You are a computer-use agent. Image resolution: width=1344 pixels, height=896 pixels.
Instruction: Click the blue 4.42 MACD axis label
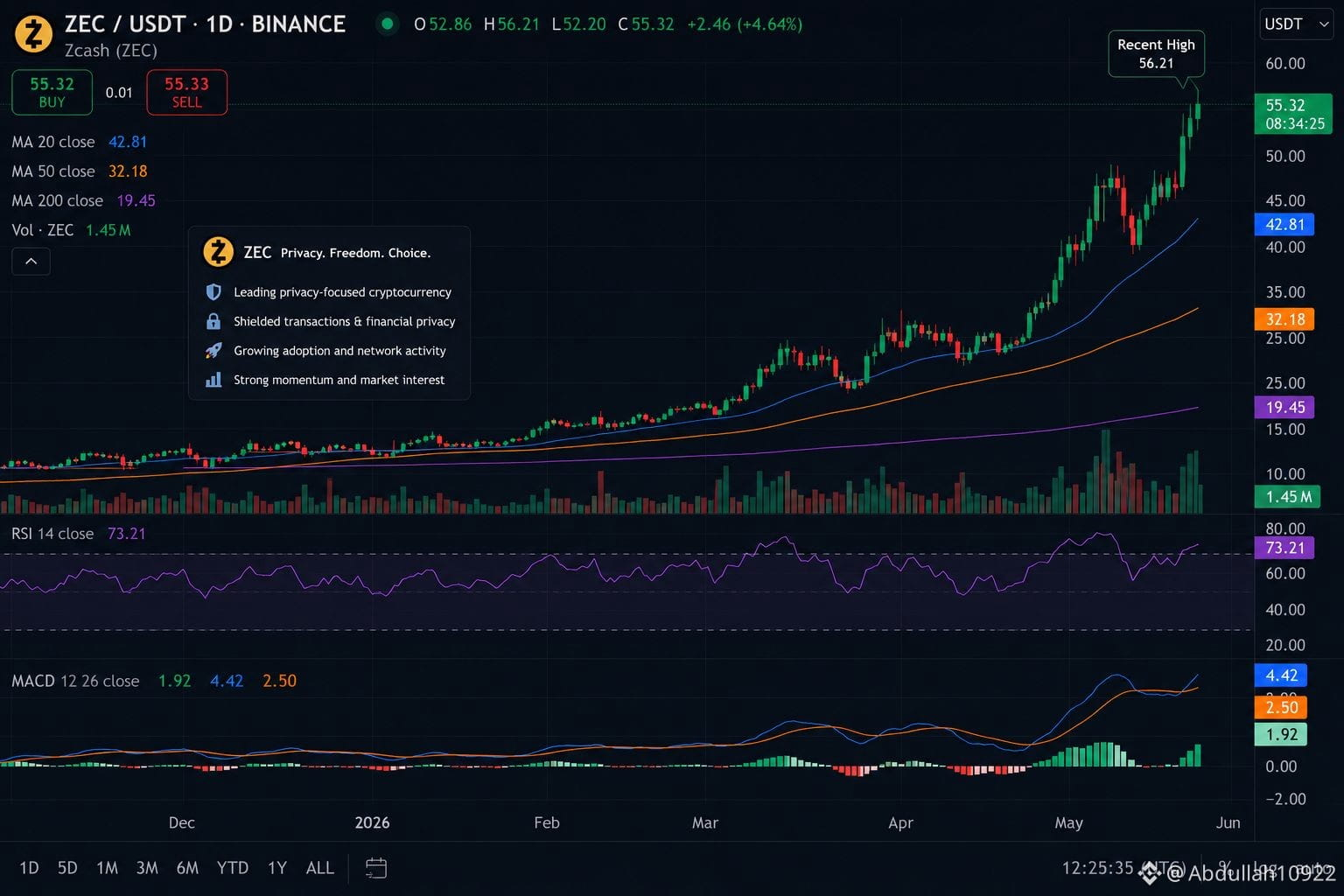click(x=1281, y=675)
